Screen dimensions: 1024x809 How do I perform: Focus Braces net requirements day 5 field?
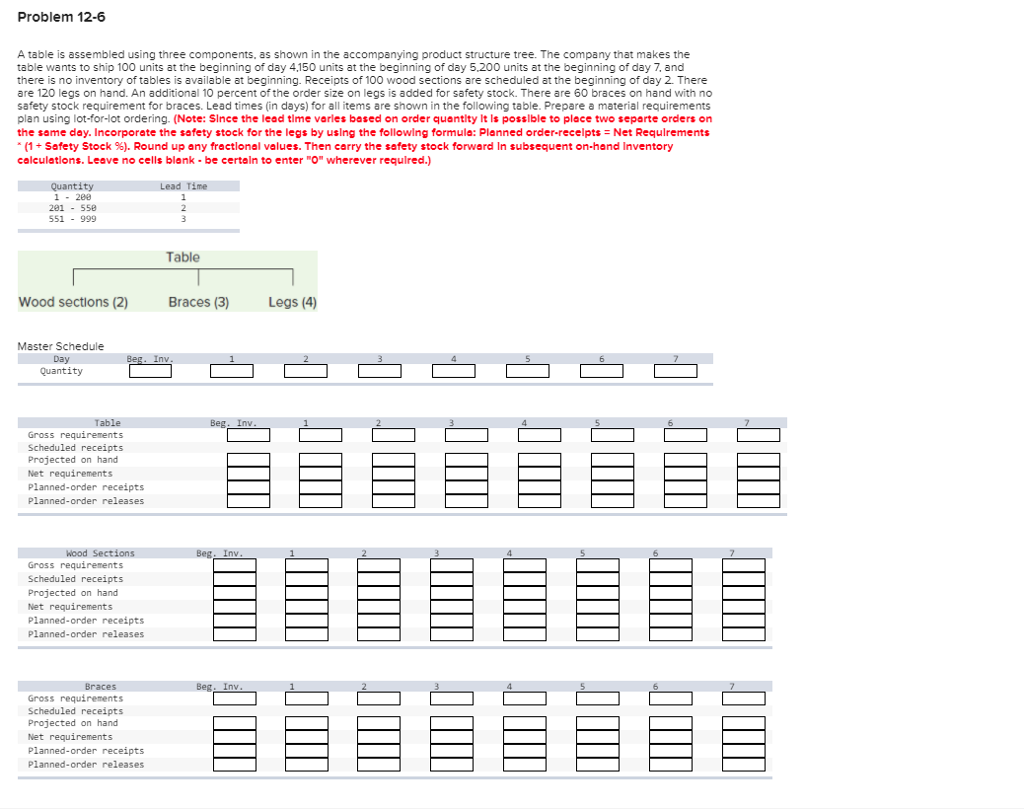tap(598, 737)
